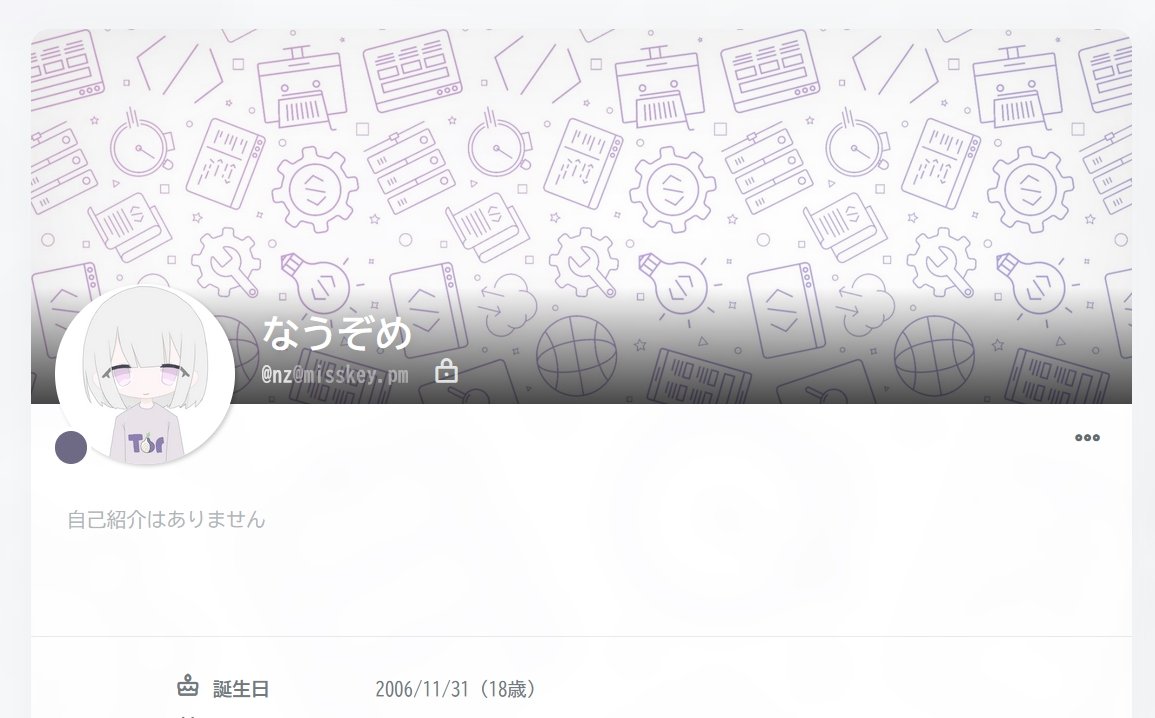
Task: Click the display name なうぞめ
Action: [x=337, y=333]
